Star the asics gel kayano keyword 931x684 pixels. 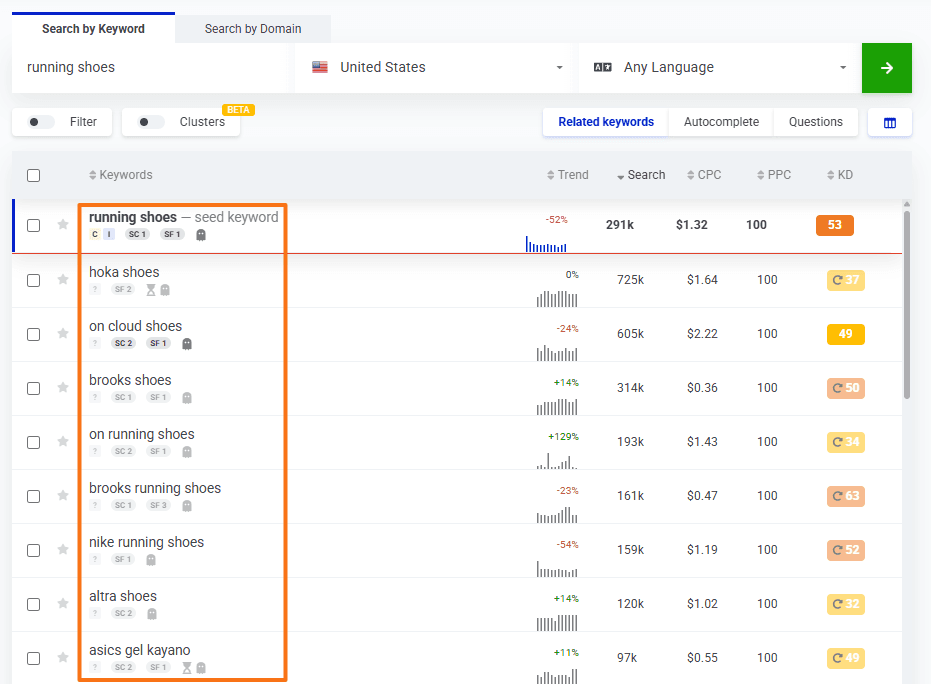(63, 658)
